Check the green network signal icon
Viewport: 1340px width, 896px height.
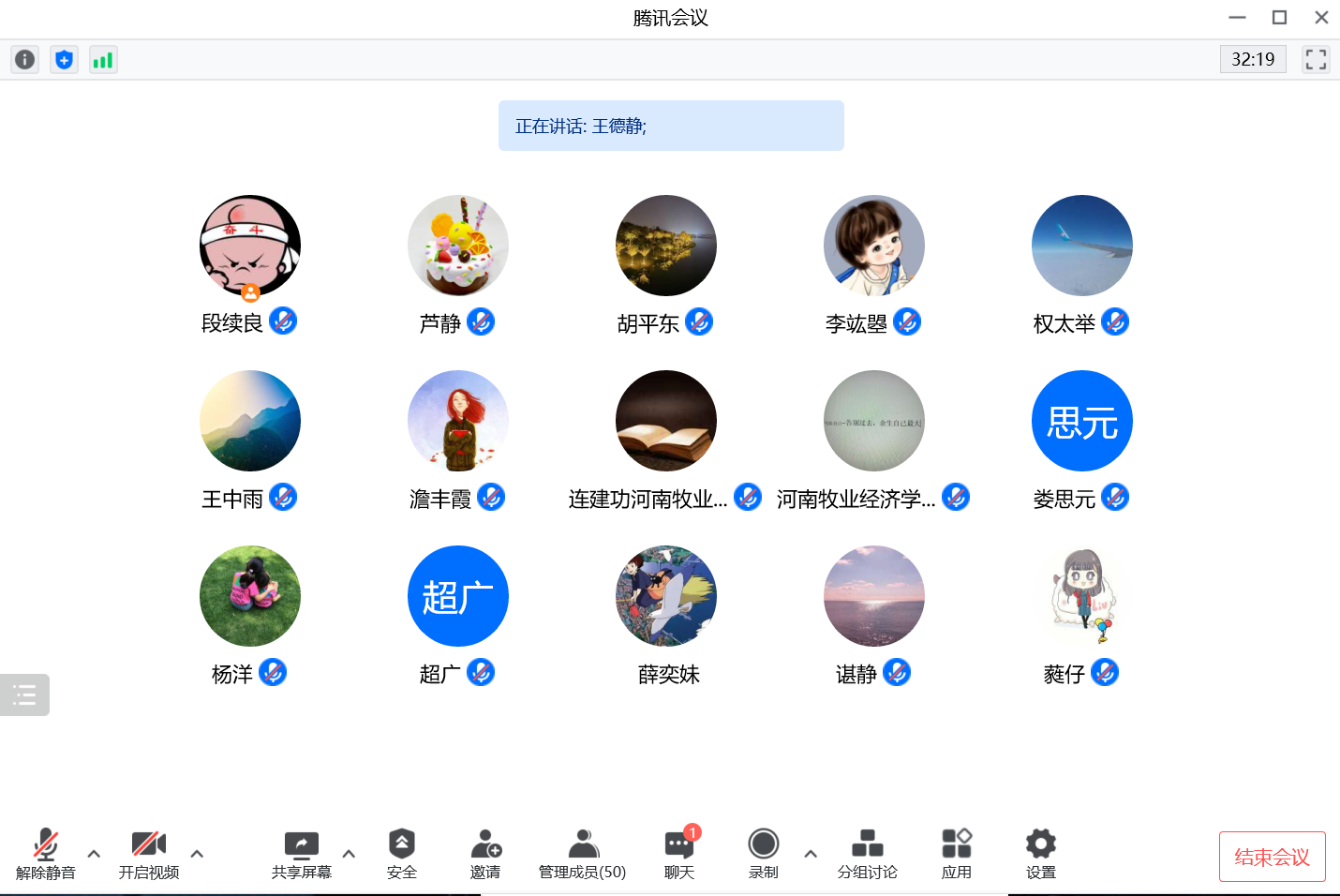[103, 60]
